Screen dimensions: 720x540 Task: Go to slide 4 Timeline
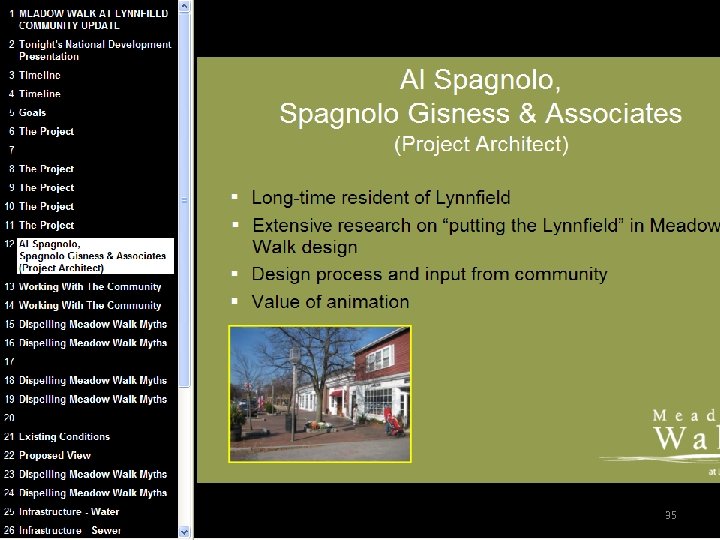39,94
